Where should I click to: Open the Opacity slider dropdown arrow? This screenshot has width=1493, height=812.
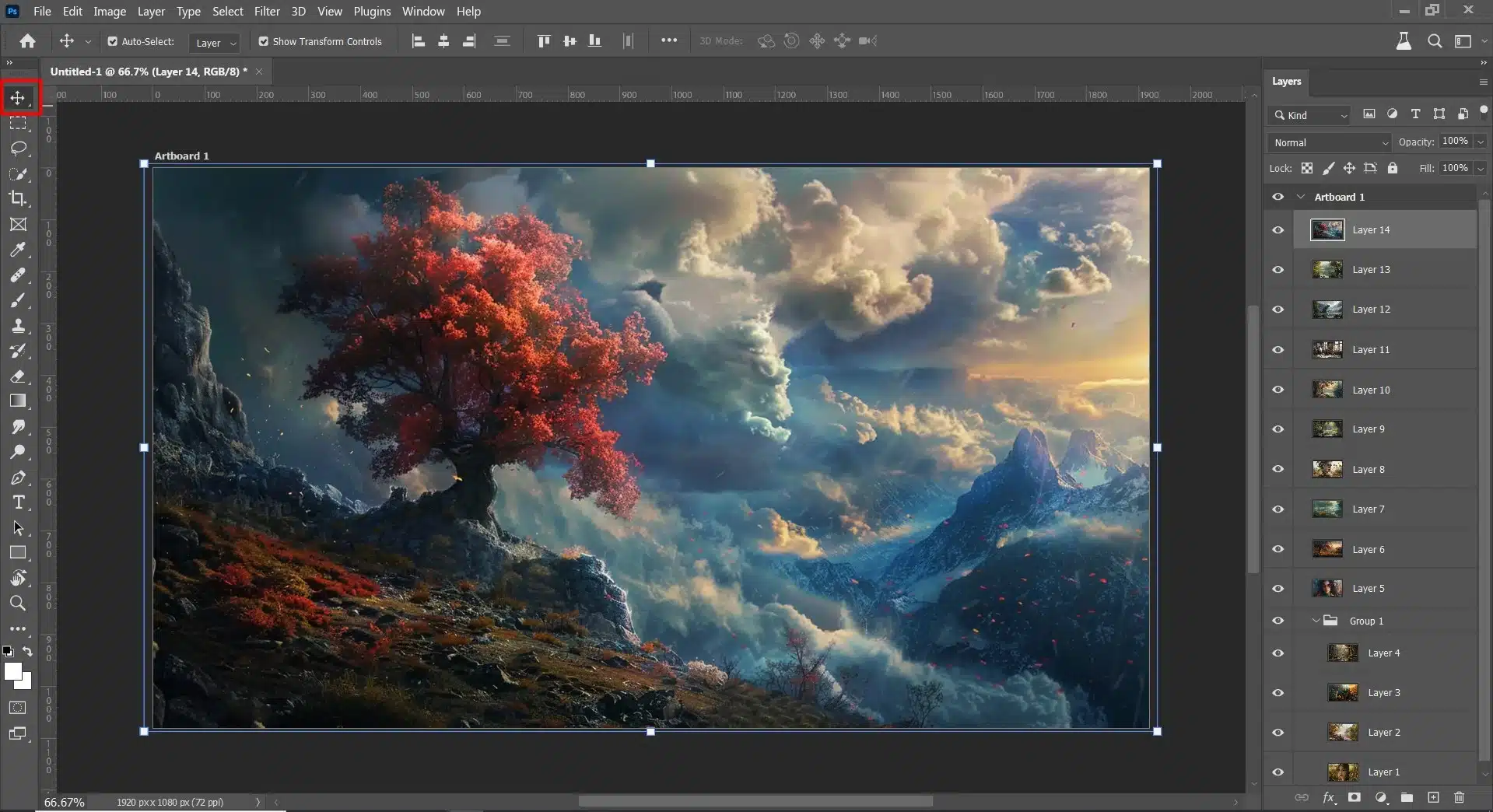click(1481, 142)
